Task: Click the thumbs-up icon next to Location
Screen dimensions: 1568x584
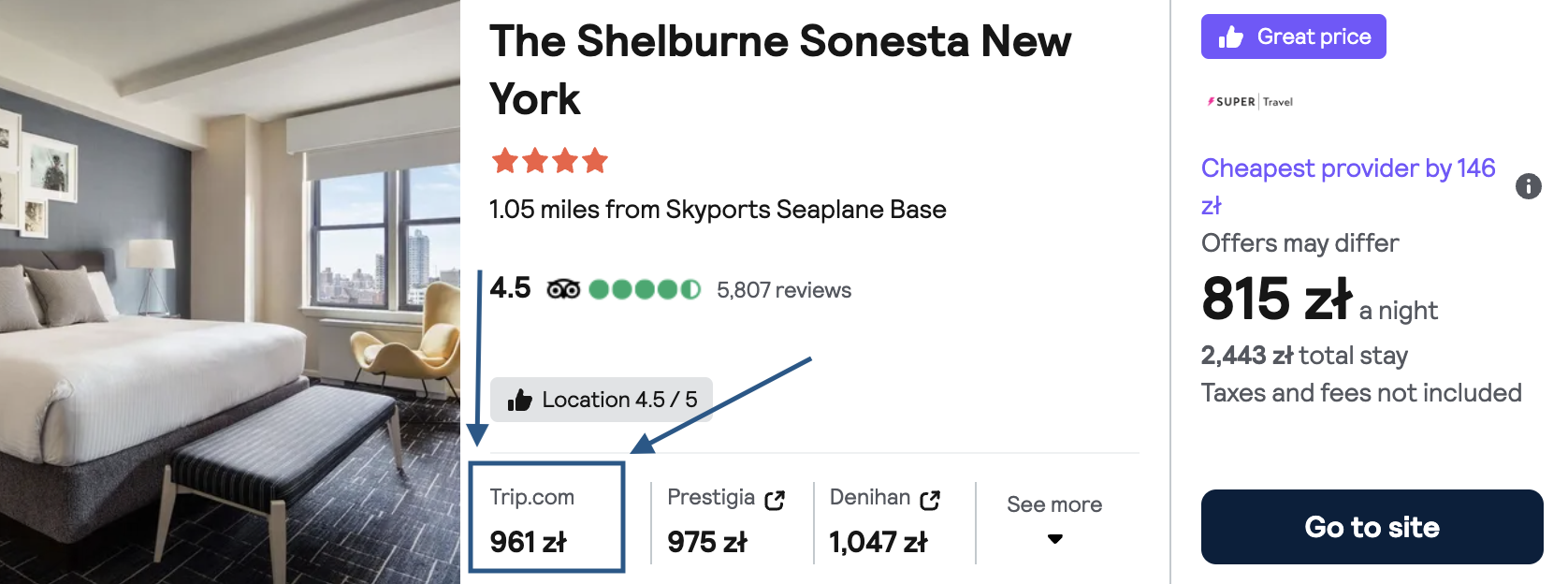Action: pos(519,401)
